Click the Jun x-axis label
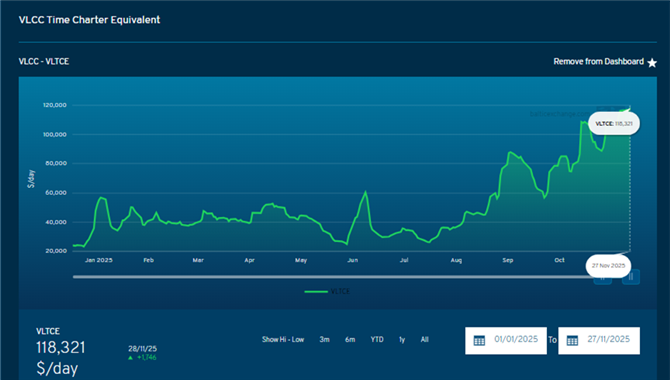 tap(353, 260)
